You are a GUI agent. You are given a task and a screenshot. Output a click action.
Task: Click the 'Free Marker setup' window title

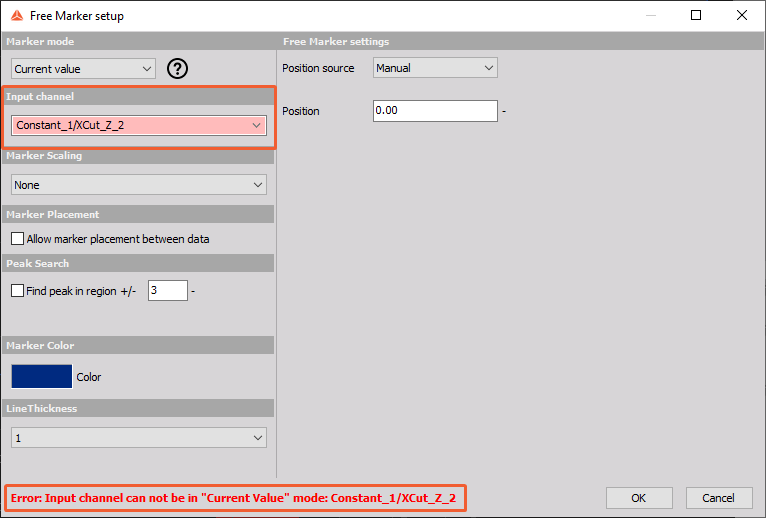tap(77, 16)
